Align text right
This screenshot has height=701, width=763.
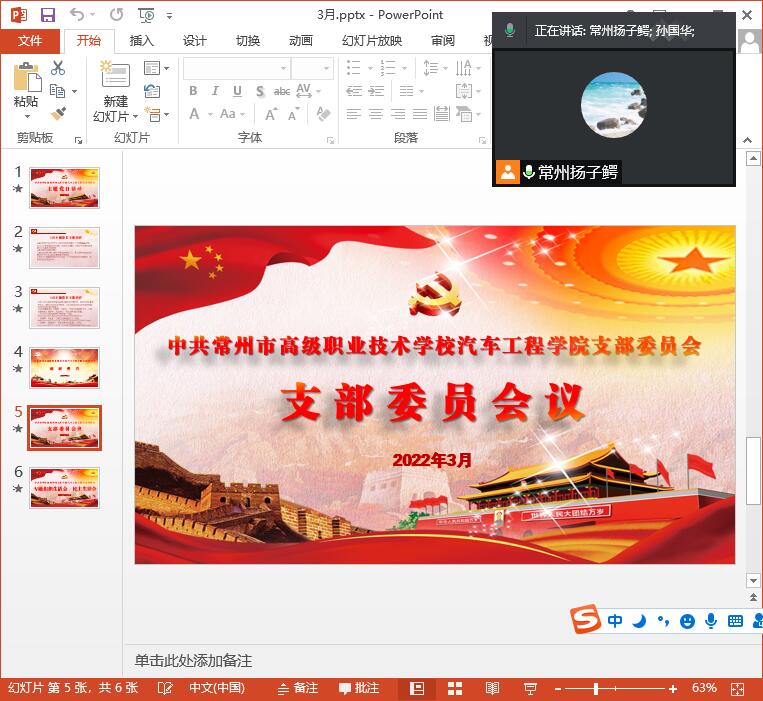398,114
